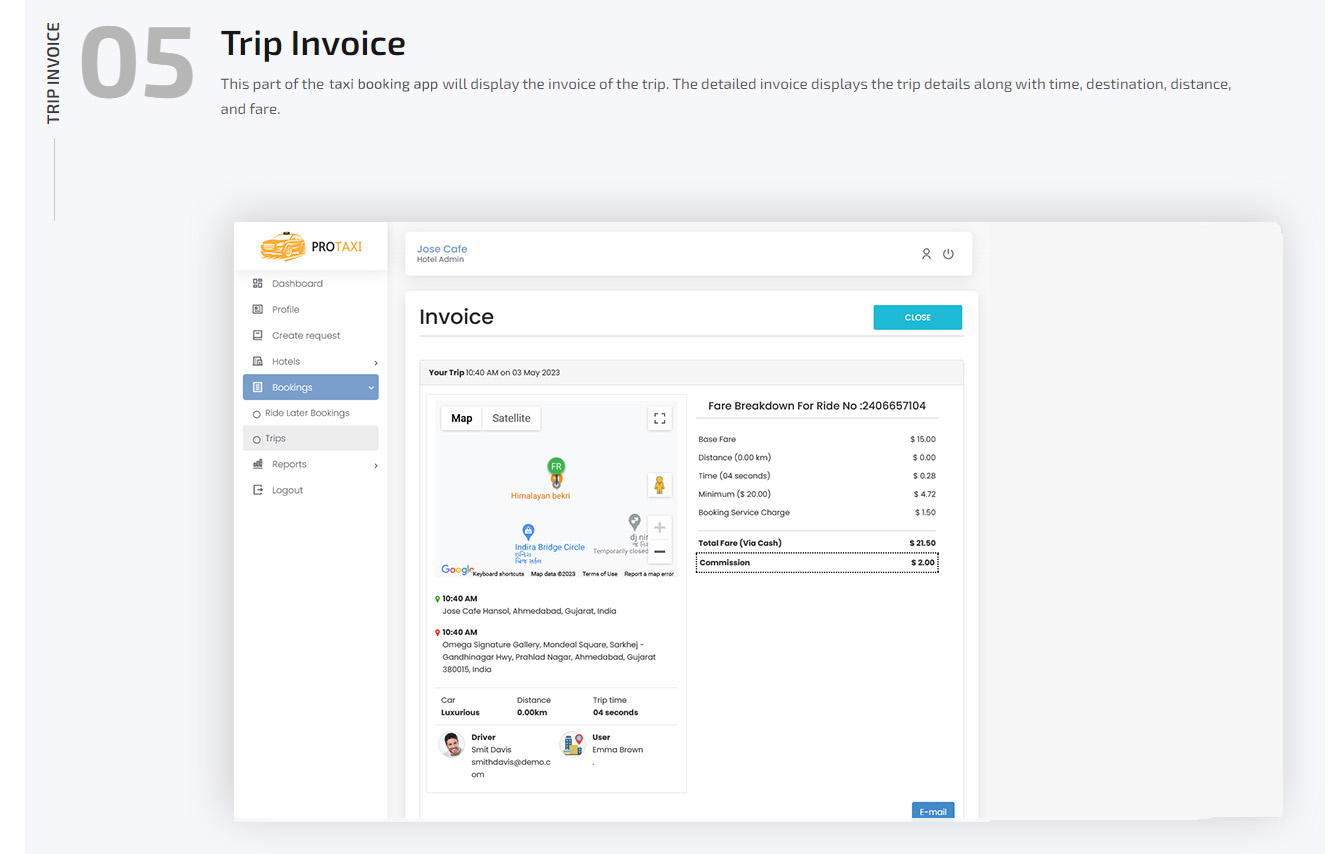
Task: Click the Himalayan bekri map label
Action: coord(540,496)
